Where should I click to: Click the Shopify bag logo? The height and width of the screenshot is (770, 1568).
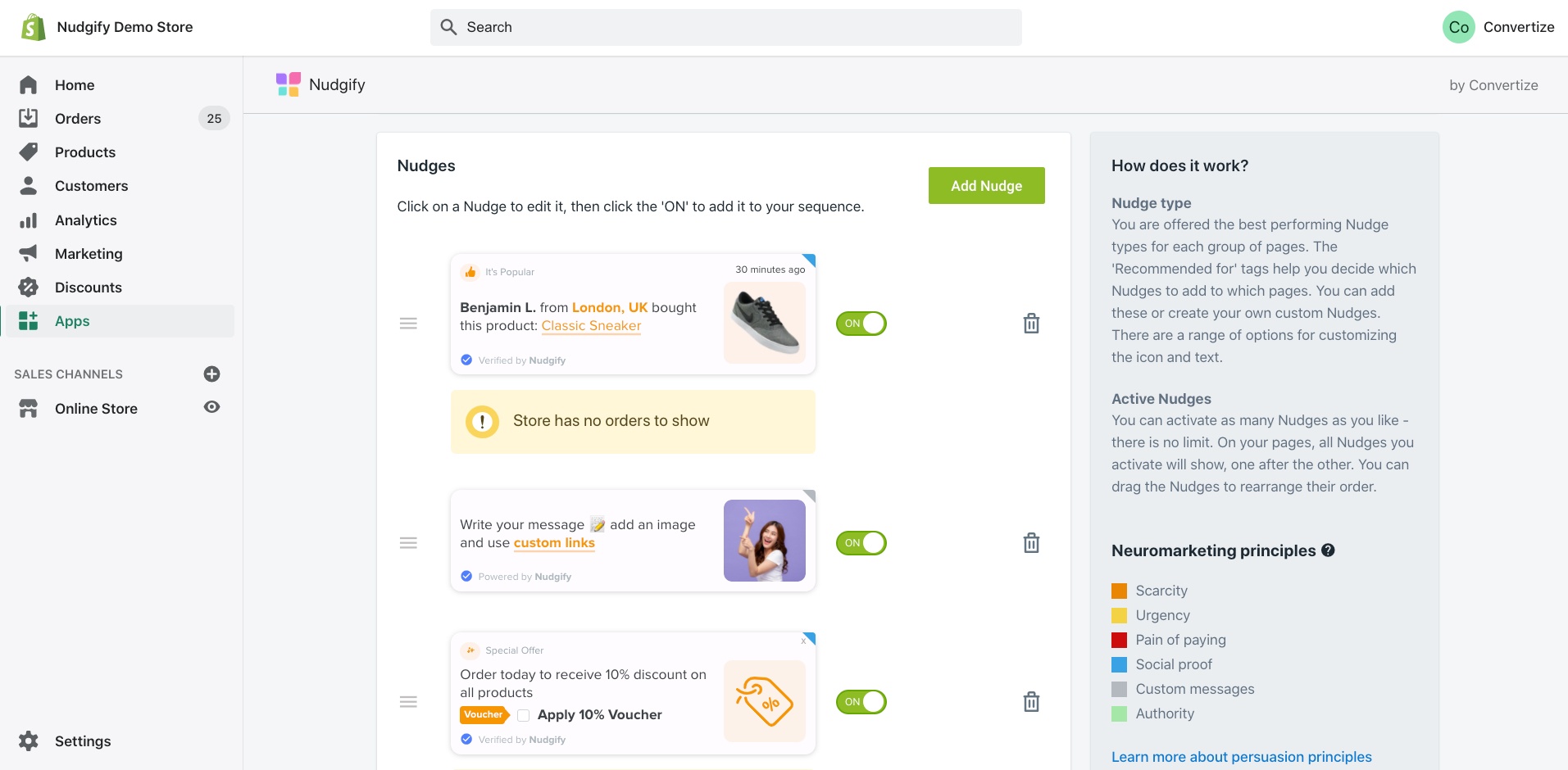[x=33, y=27]
